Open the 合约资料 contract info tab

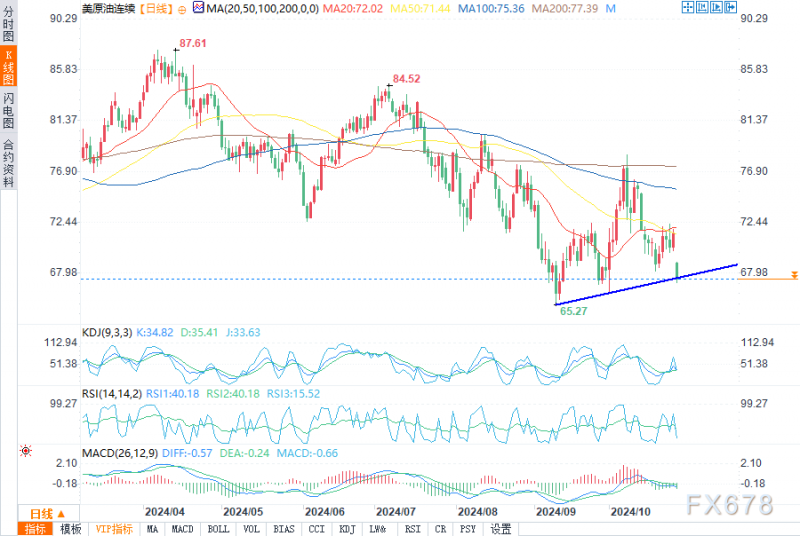[8, 162]
